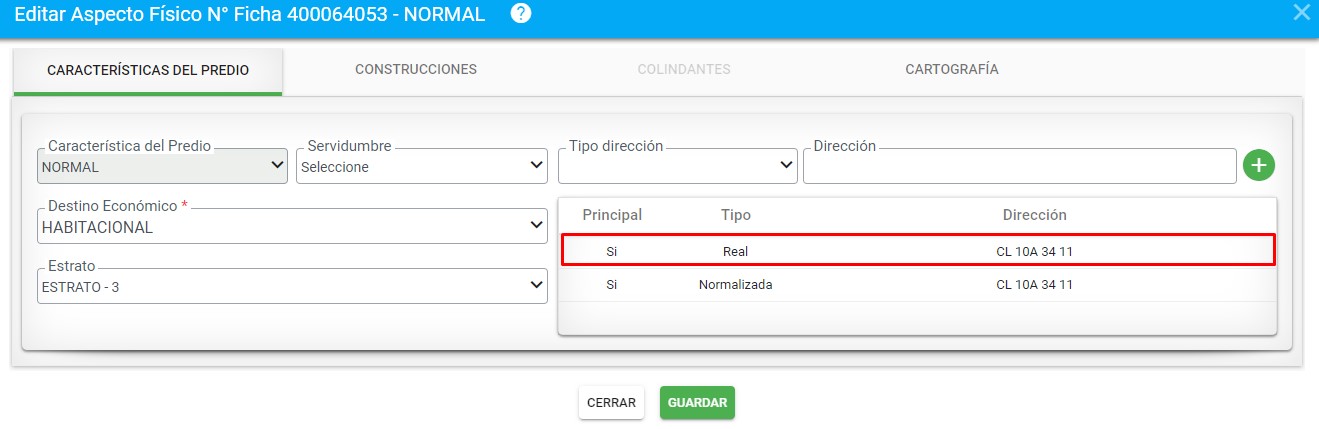Image resolution: width=1319 pixels, height=429 pixels.
Task: Open the Colindantes tab
Action: point(684,70)
